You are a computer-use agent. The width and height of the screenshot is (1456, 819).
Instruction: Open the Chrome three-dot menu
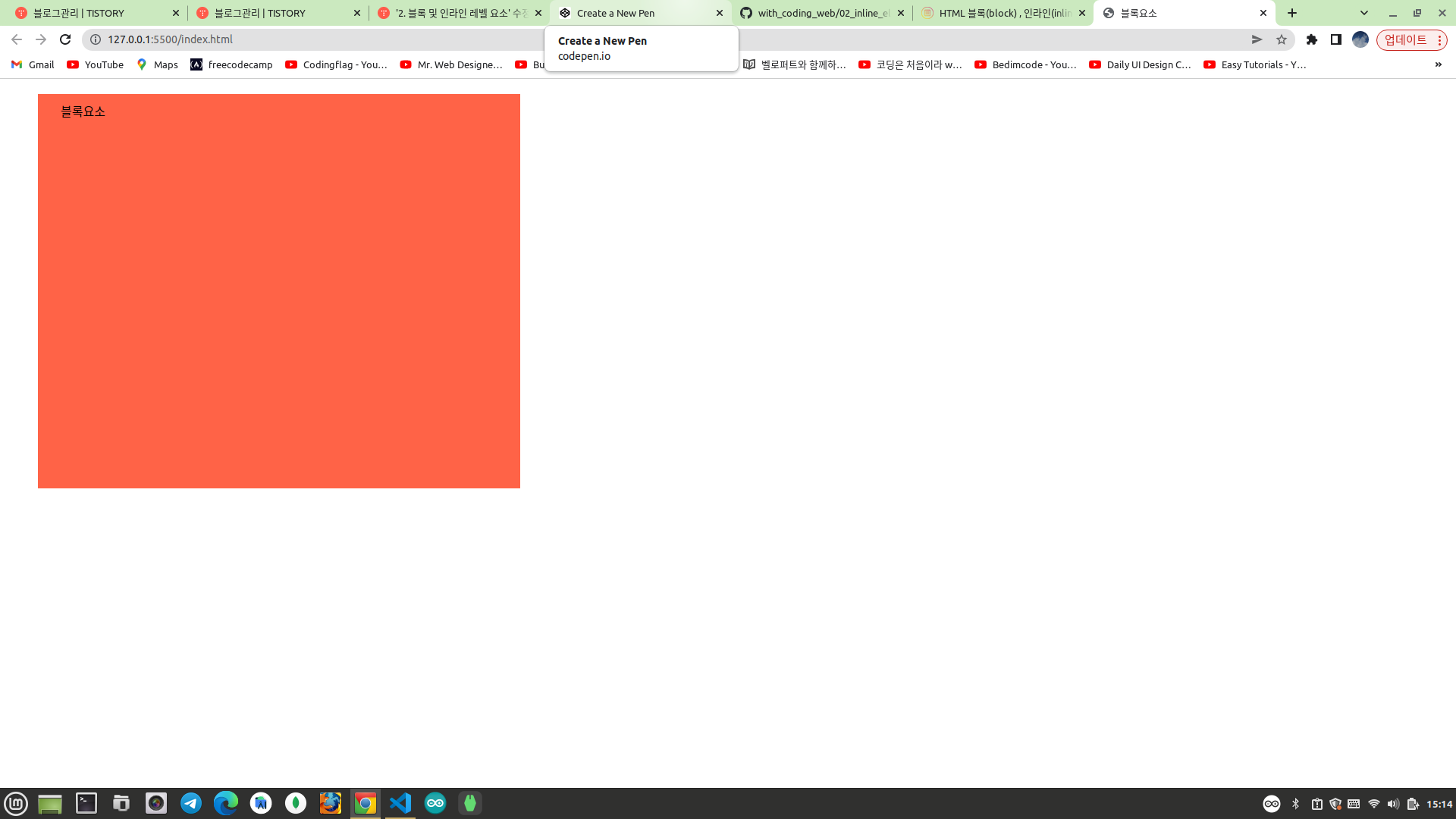(1439, 39)
